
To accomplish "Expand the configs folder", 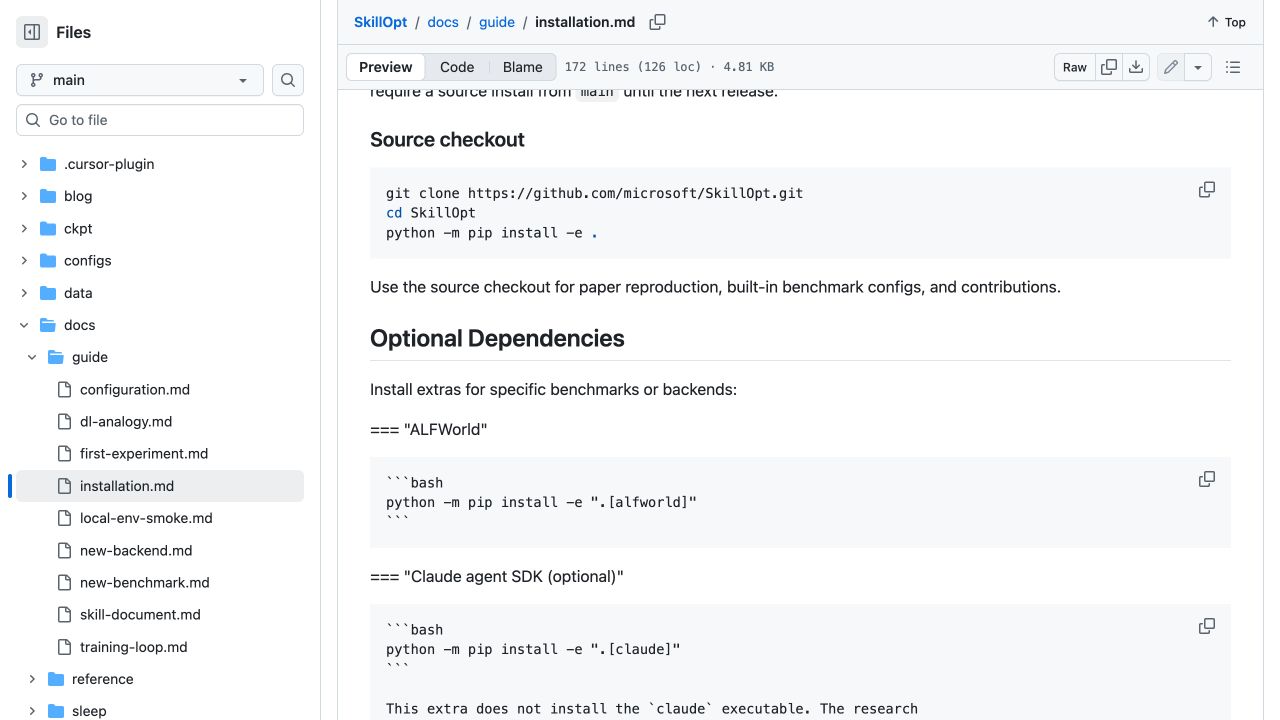I will coord(24,260).
